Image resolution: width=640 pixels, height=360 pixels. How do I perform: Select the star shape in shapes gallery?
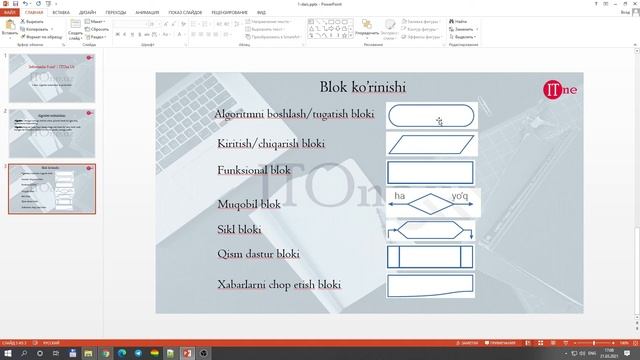point(344,36)
